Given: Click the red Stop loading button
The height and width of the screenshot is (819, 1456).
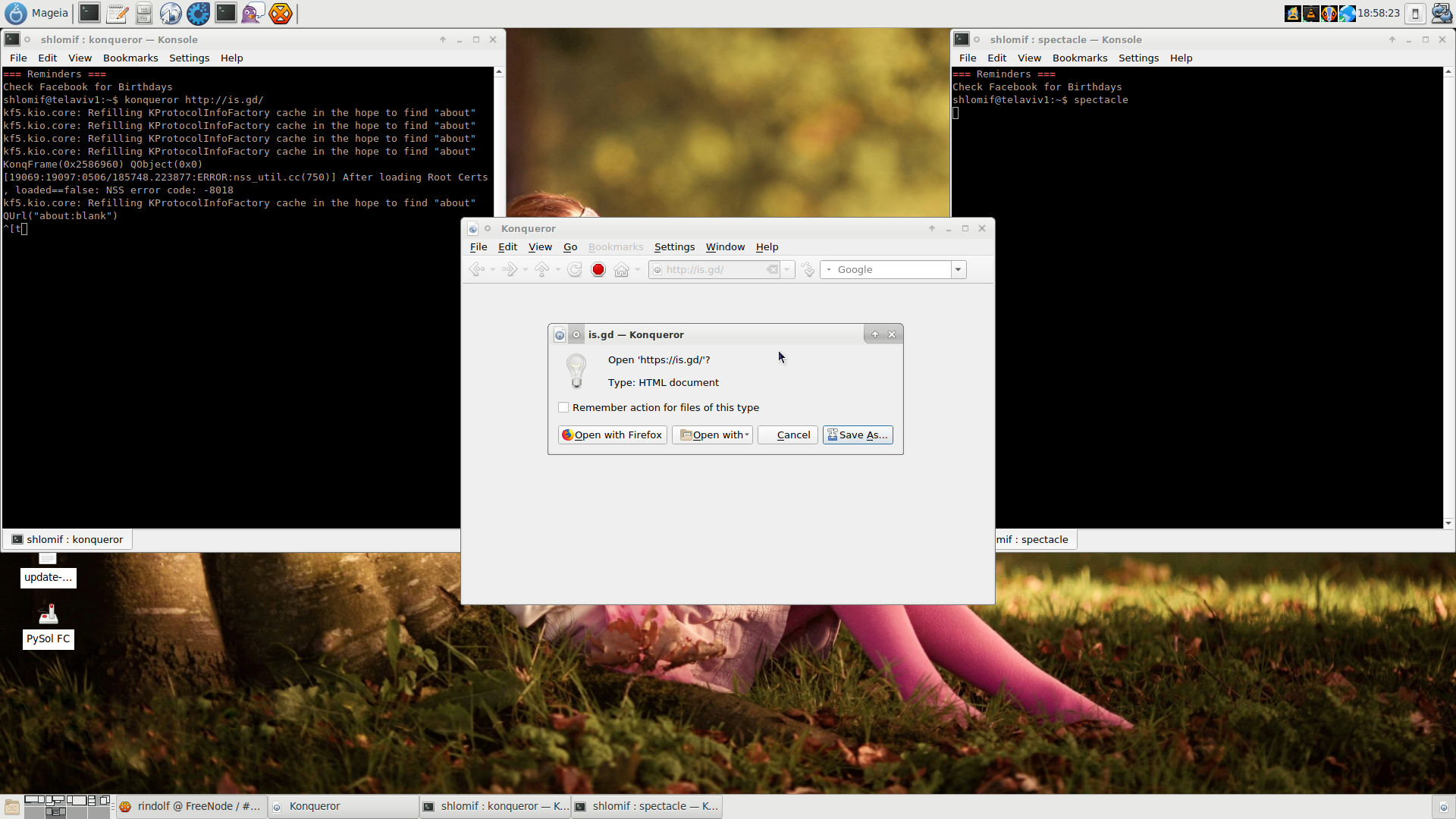Looking at the screenshot, I should click(598, 269).
